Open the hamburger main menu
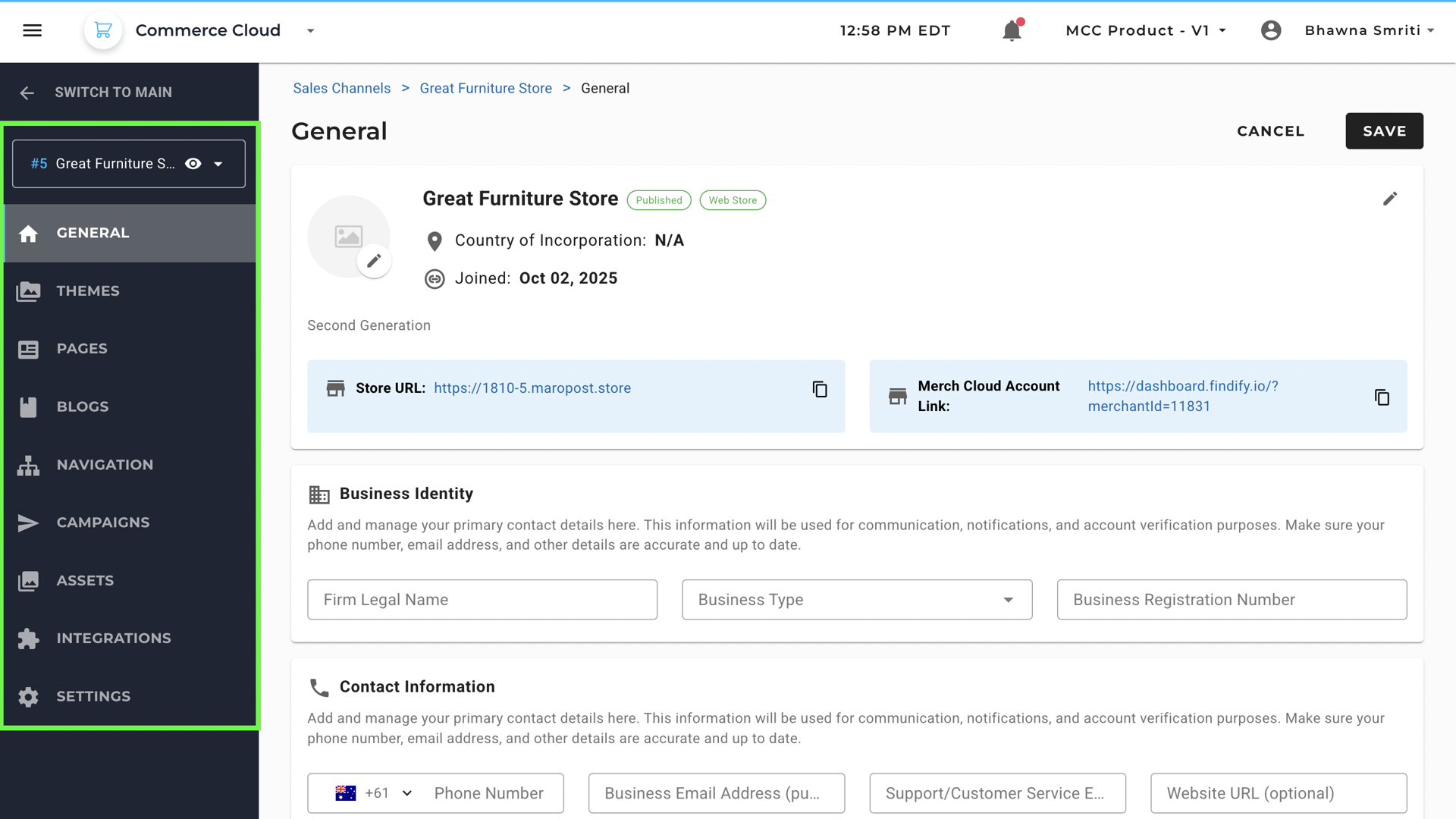1456x819 pixels. [x=32, y=30]
